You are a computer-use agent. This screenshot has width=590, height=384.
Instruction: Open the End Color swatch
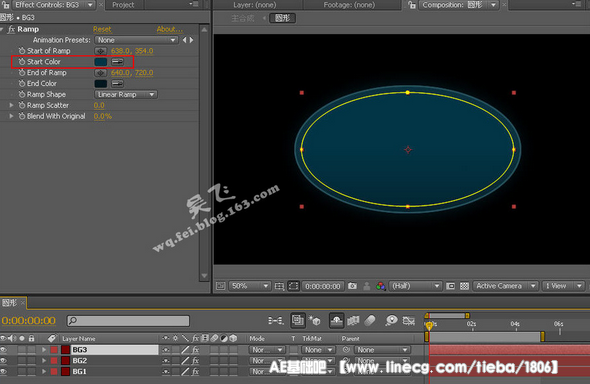click(100, 83)
